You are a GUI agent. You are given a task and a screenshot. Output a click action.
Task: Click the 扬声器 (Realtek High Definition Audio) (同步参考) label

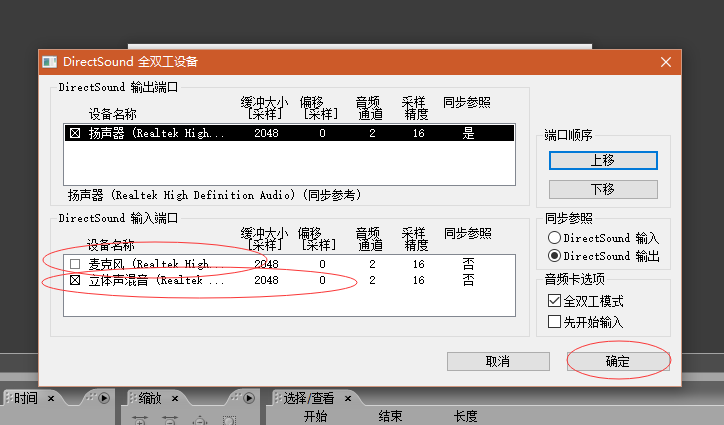pyautogui.click(x=214, y=195)
